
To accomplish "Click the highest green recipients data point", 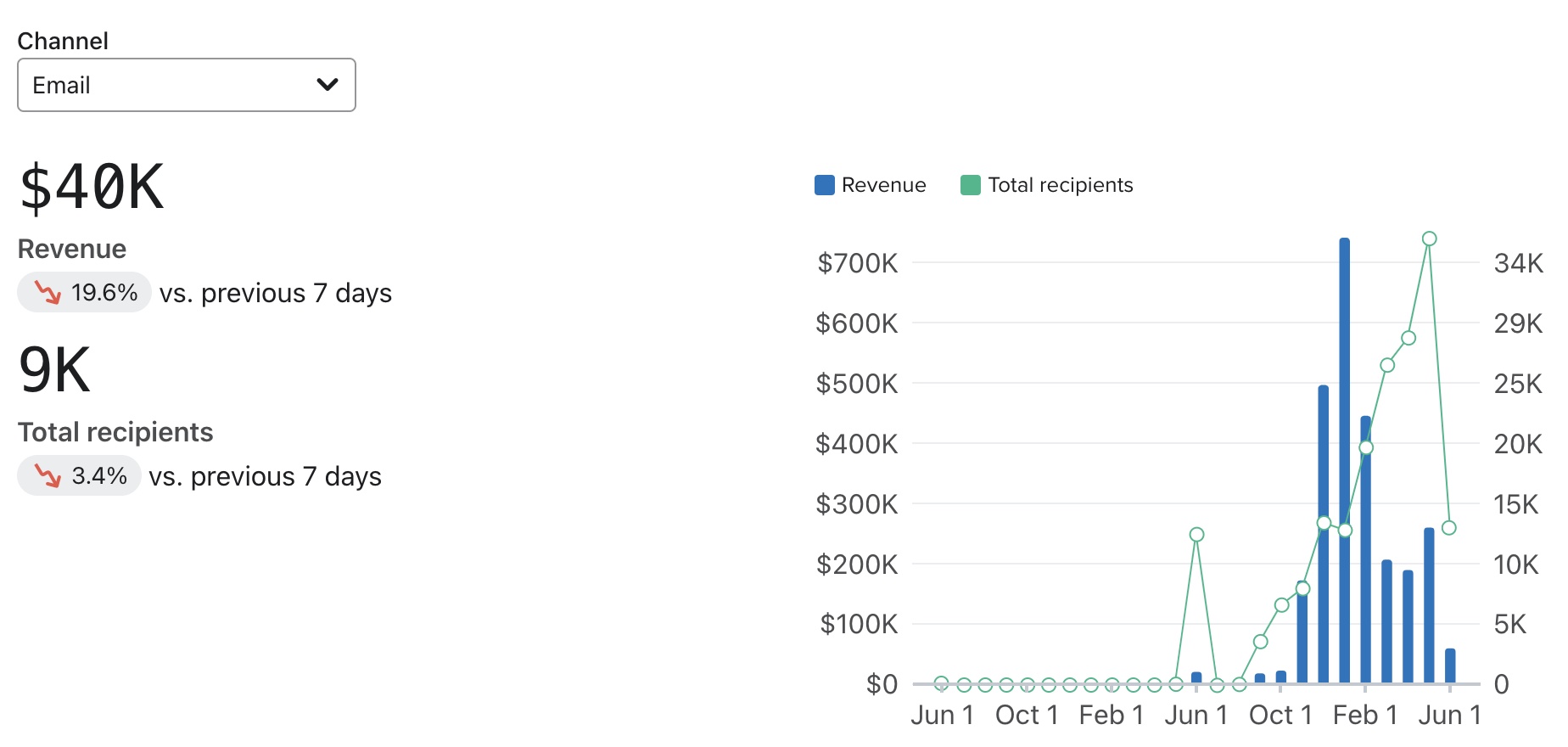I will [x=1429, y=239].
